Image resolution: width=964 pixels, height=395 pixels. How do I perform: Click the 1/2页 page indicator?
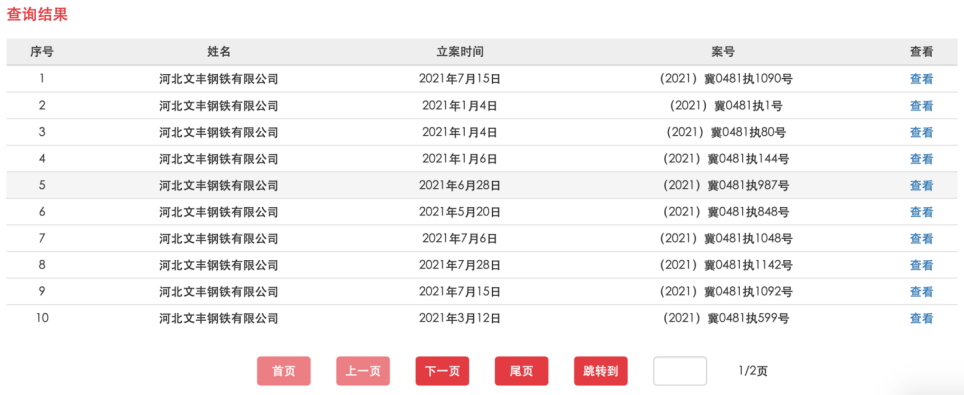tap(753, 371)
